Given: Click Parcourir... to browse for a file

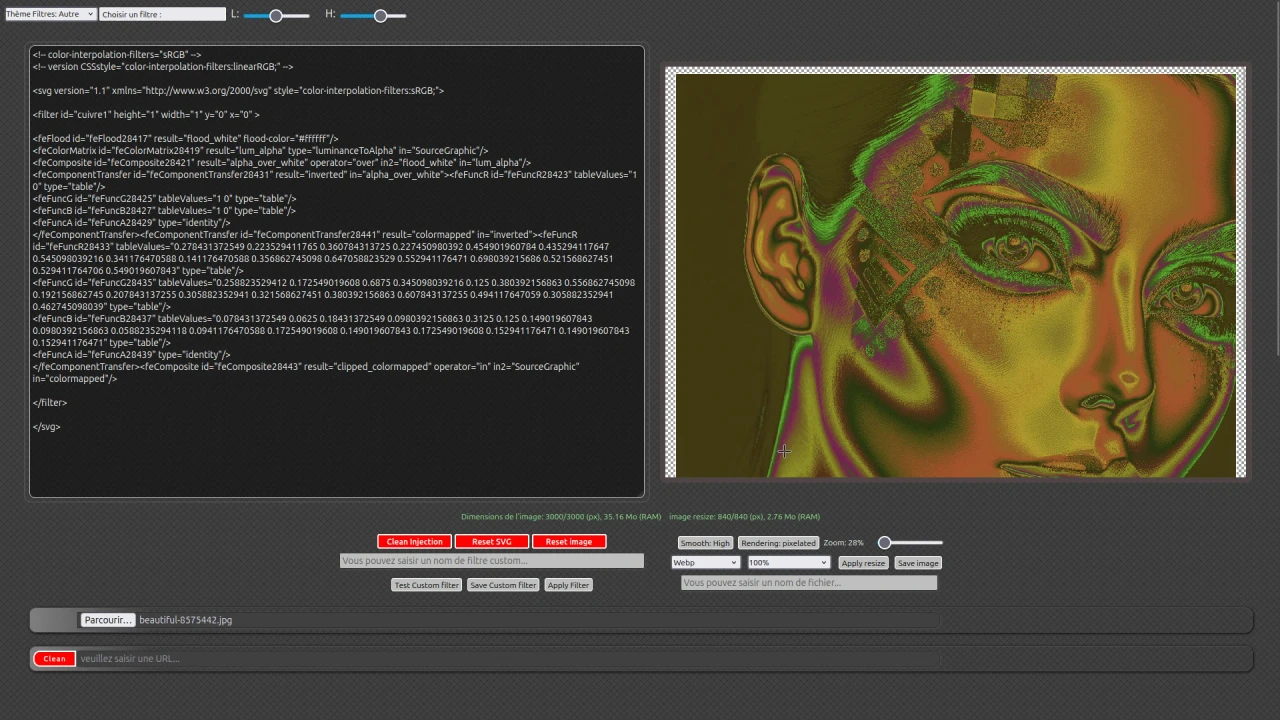Looking at the screenshot, I should pos(107,619).
